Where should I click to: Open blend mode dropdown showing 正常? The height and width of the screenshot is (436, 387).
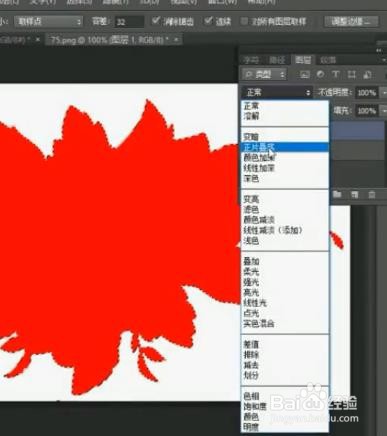[277, 92]
